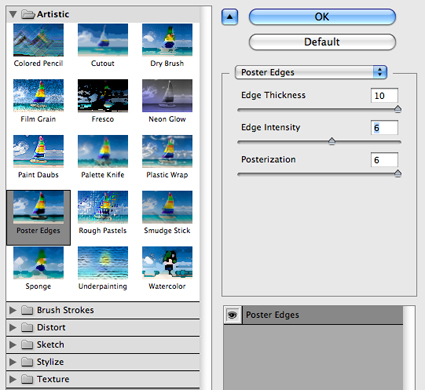
Task: Select the Rough Pastels filter
Action: 103,207
